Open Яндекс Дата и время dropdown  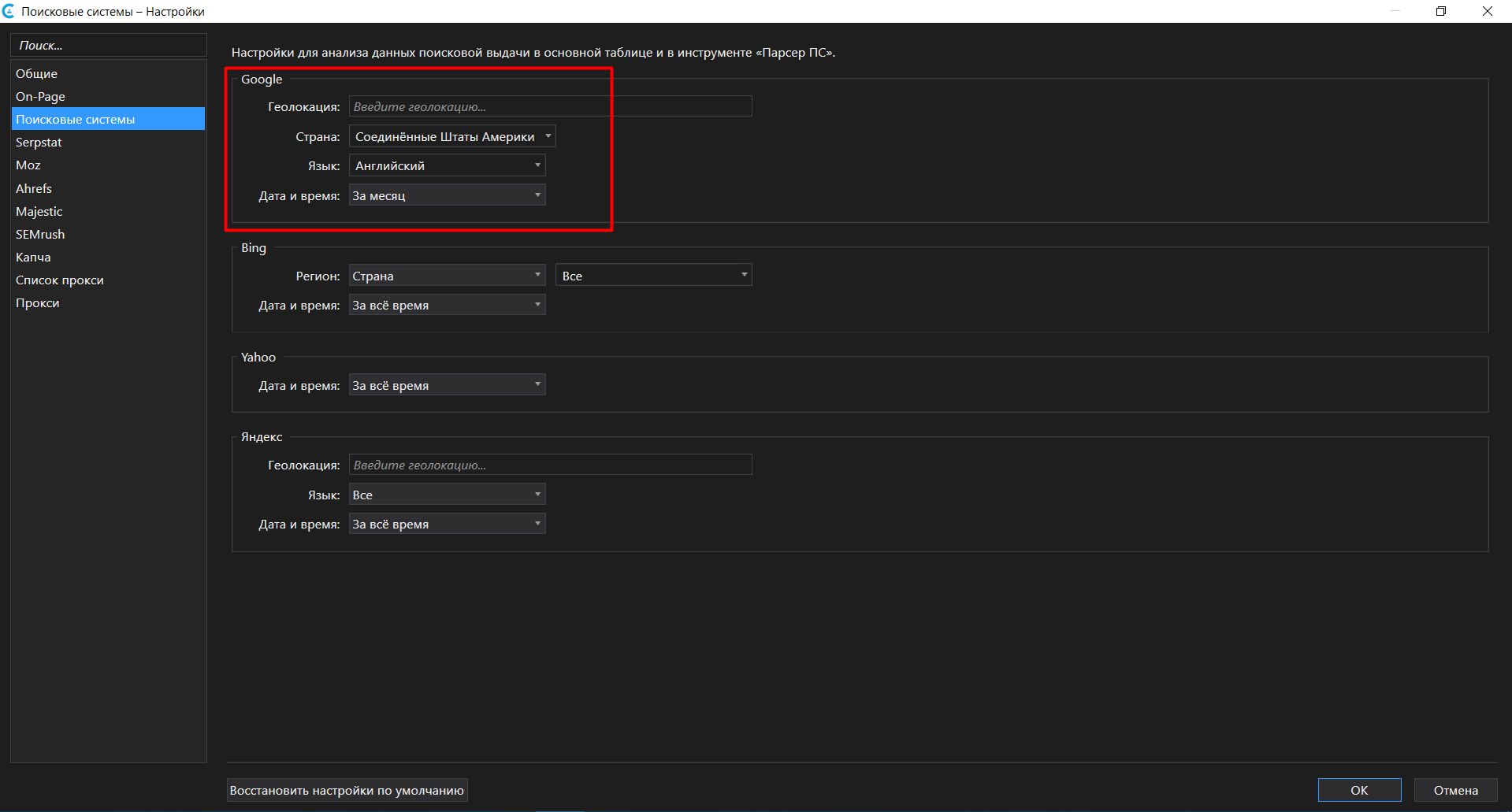(447, 524)
